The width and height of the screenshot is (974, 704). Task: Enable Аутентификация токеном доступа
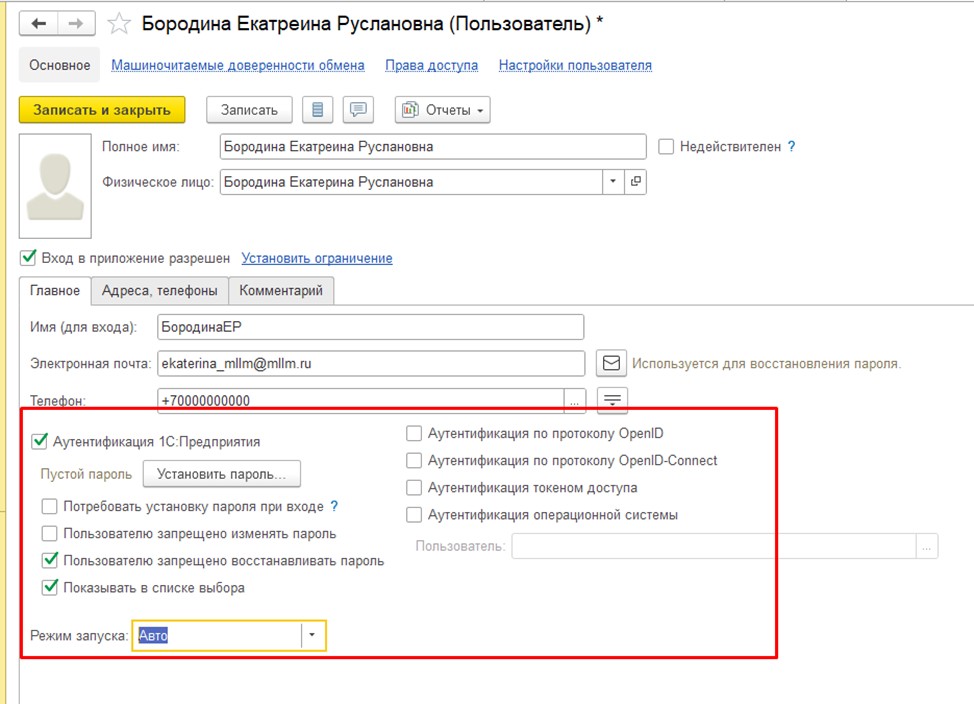click(x=414, y=488)
